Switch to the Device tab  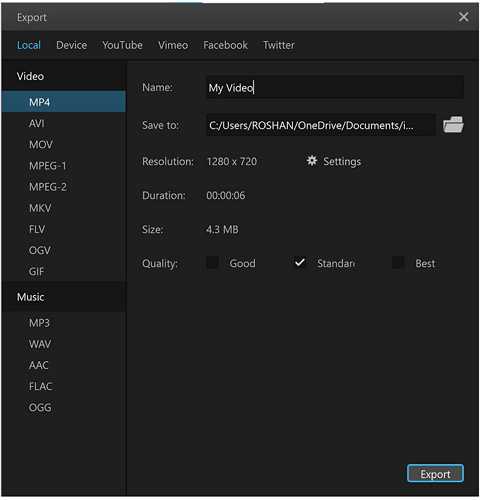point(72,45)
